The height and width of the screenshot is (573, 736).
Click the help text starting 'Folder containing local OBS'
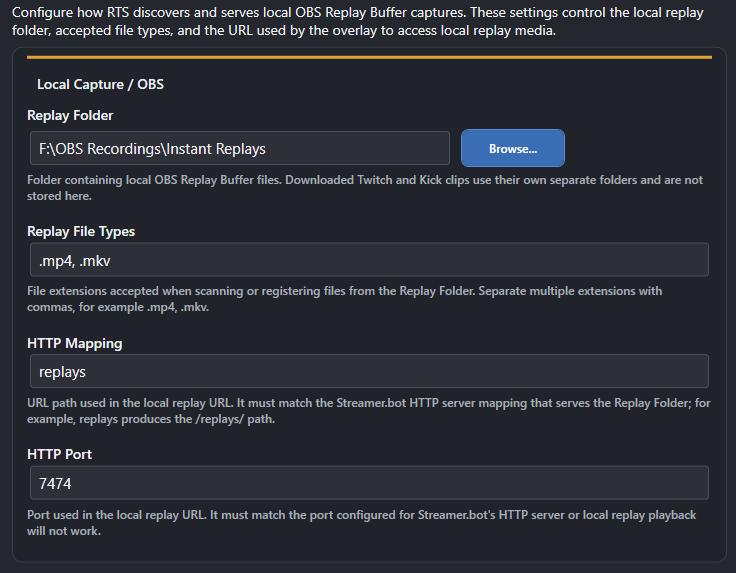[365, 188]
